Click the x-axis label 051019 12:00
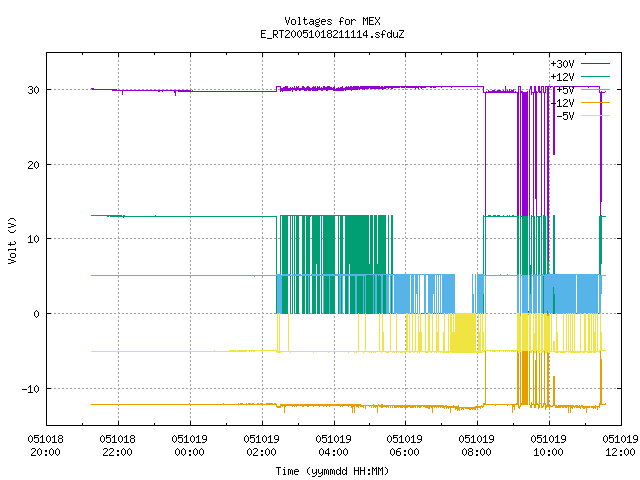 coord(620,446)
